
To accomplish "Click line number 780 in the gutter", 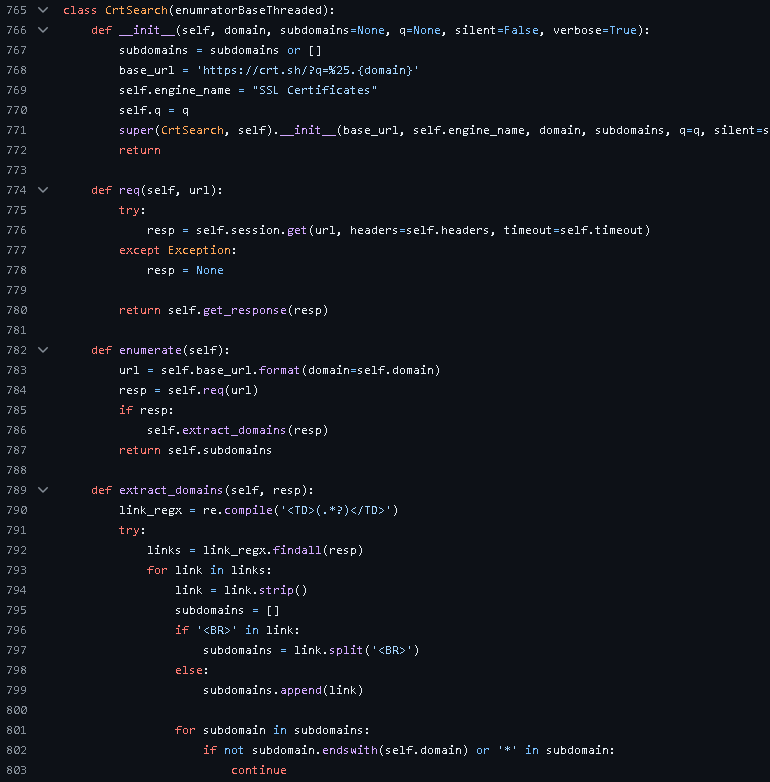I will [16, 310].
